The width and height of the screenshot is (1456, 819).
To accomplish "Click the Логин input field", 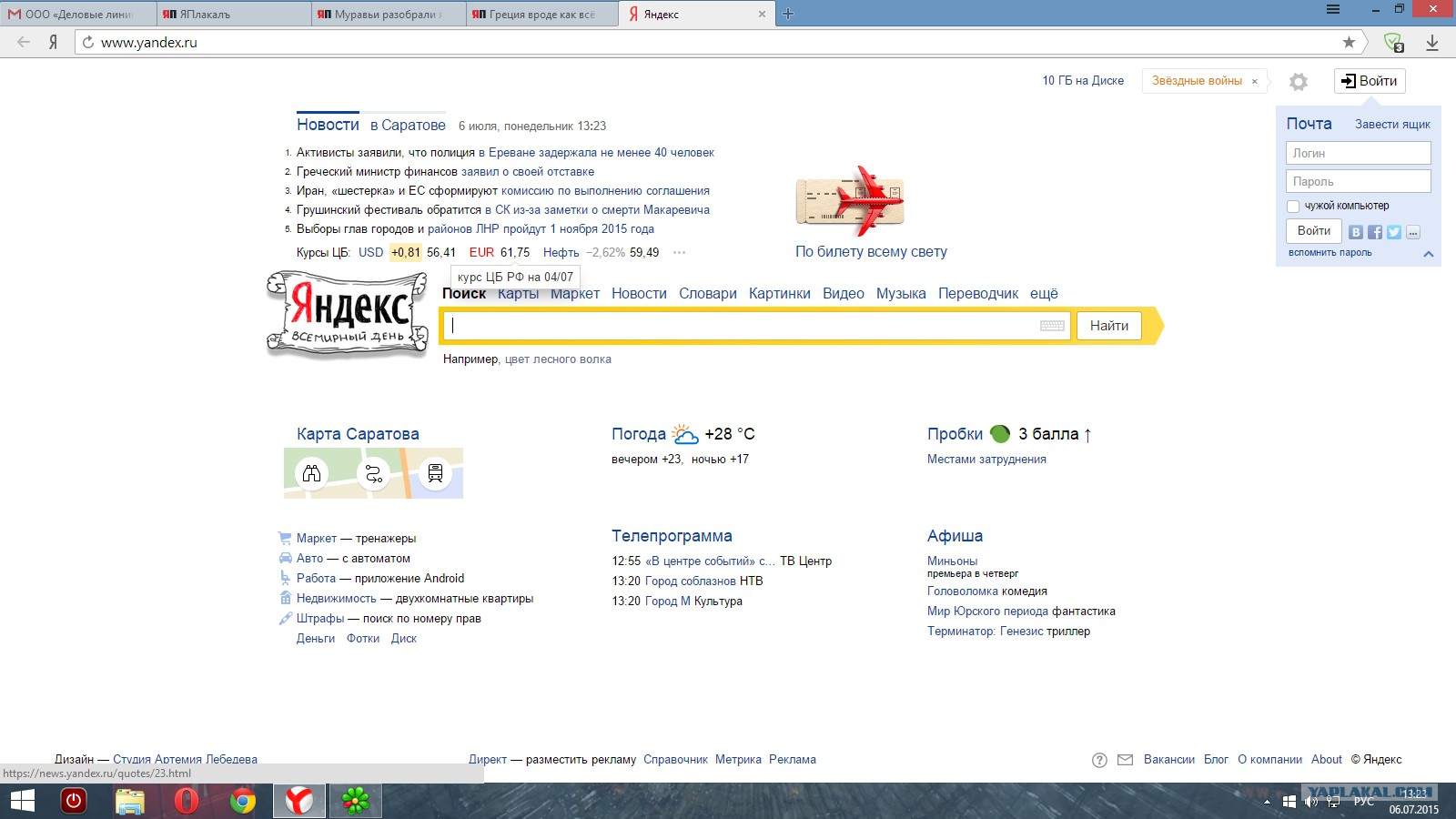I will coord(1358,153).
